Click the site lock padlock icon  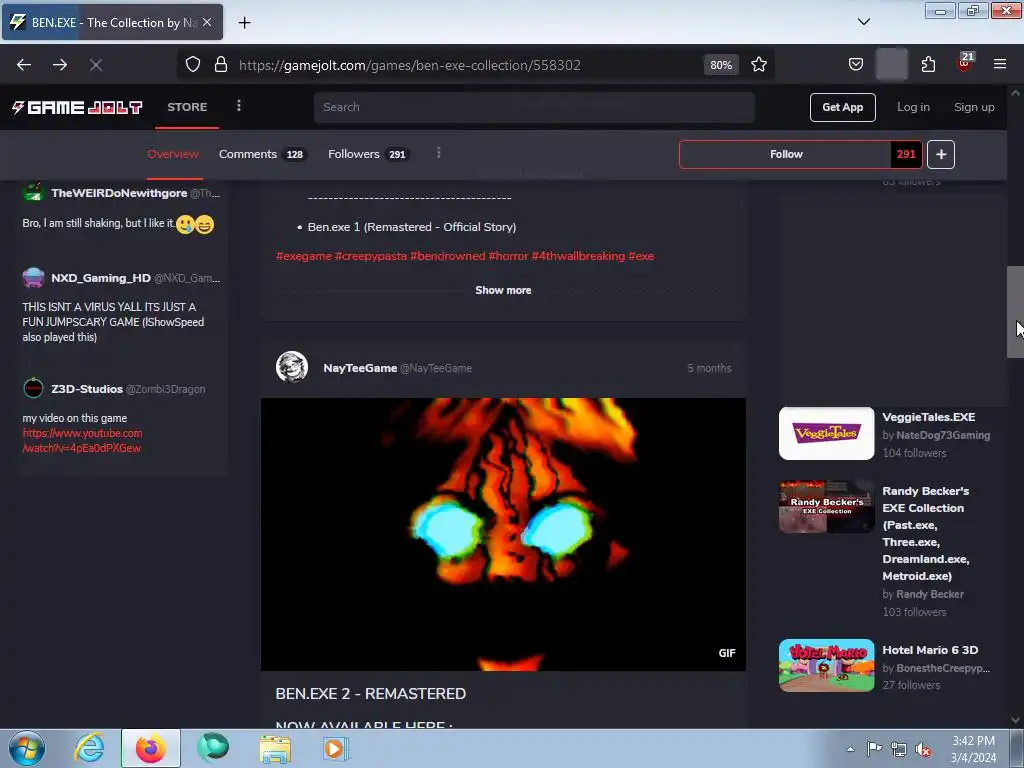(x=221, y=65)
